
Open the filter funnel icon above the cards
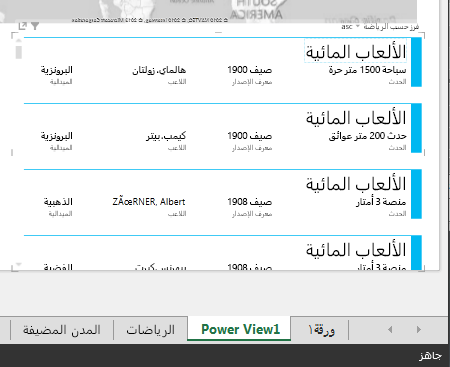click(35, 26)
